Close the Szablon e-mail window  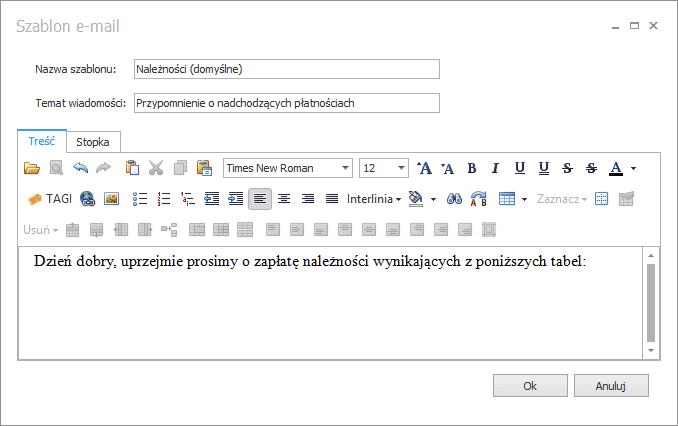tap(654, 26)
